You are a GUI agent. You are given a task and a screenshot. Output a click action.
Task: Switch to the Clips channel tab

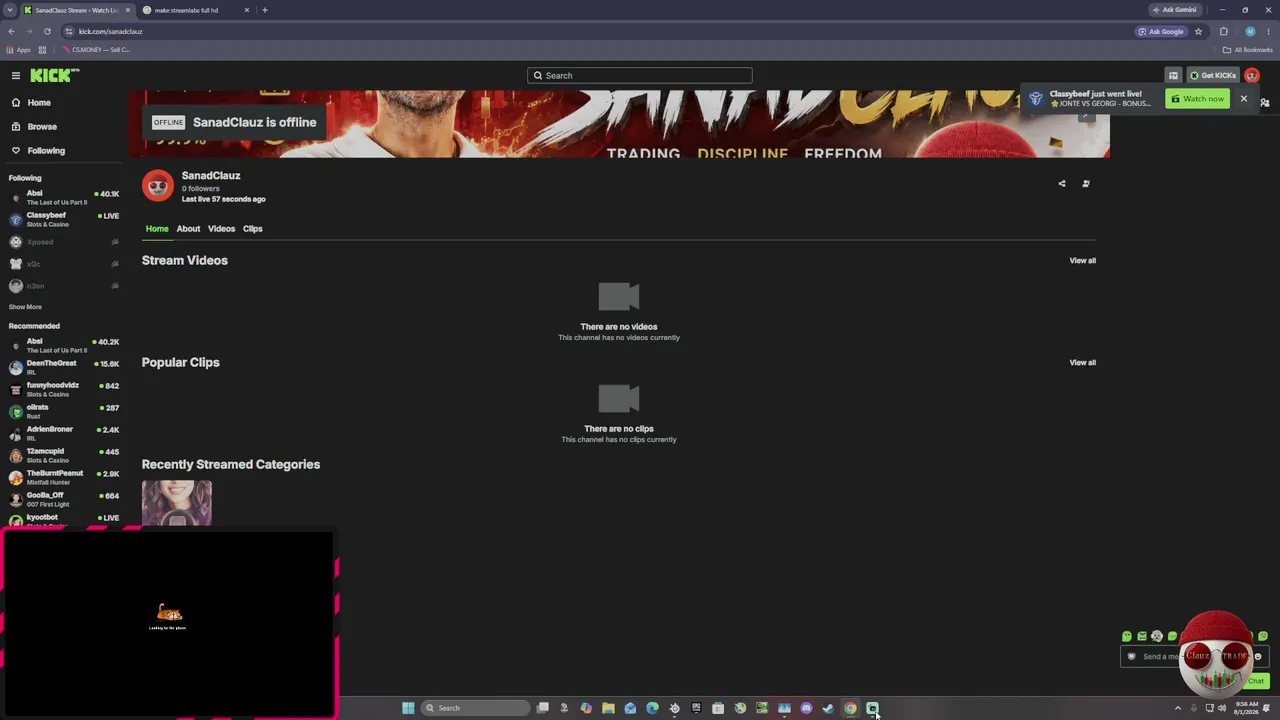pos(252,229)
